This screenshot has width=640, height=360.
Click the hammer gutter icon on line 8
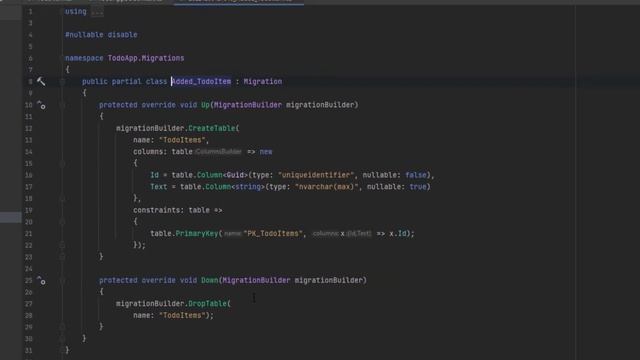[x=41, y=81]
